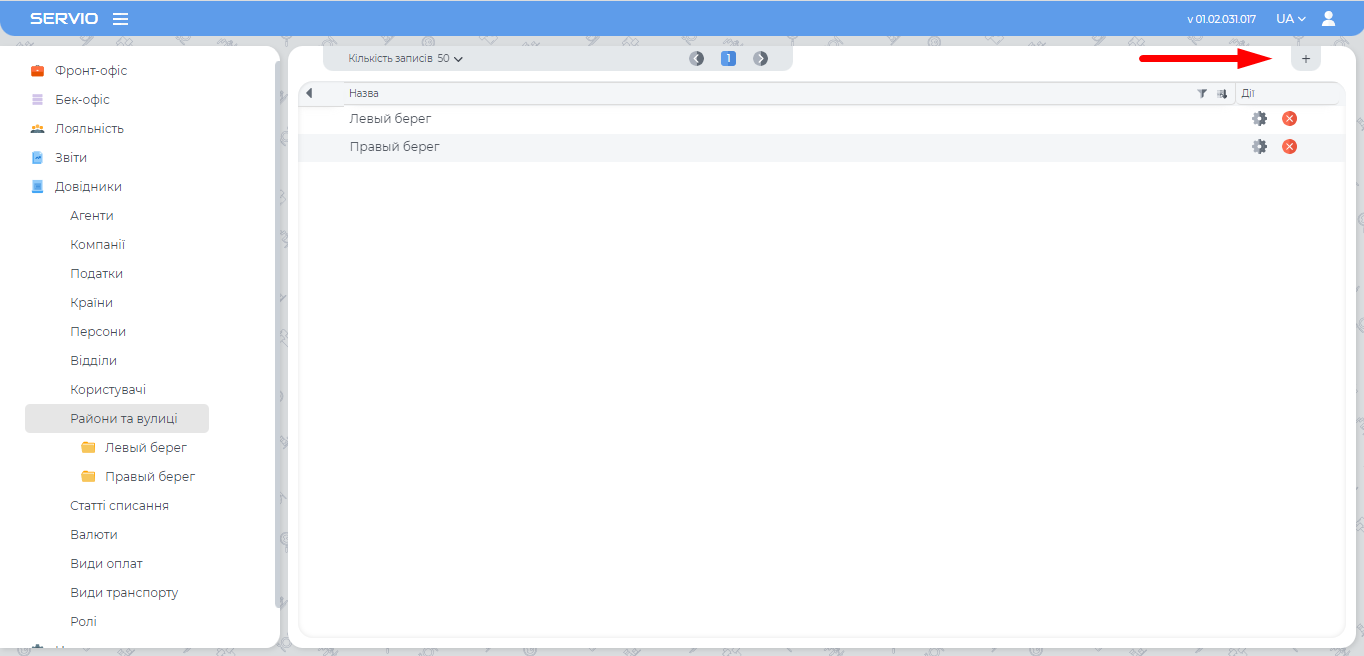Open Звіти menu section
Viewport: 1364px width, 656px height.
point(70,158)
